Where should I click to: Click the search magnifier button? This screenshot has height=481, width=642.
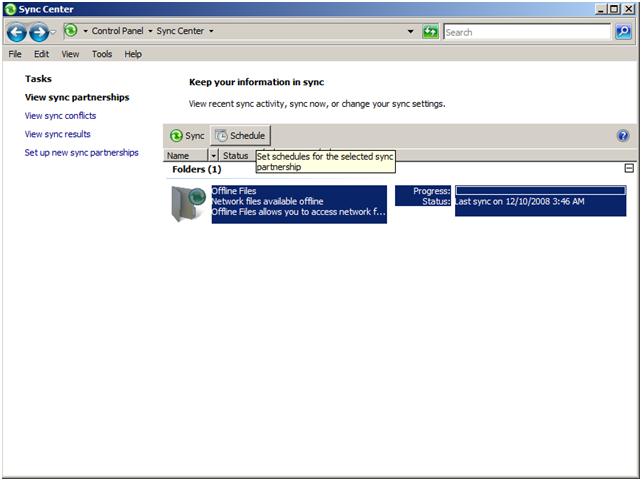click(623, 32)
